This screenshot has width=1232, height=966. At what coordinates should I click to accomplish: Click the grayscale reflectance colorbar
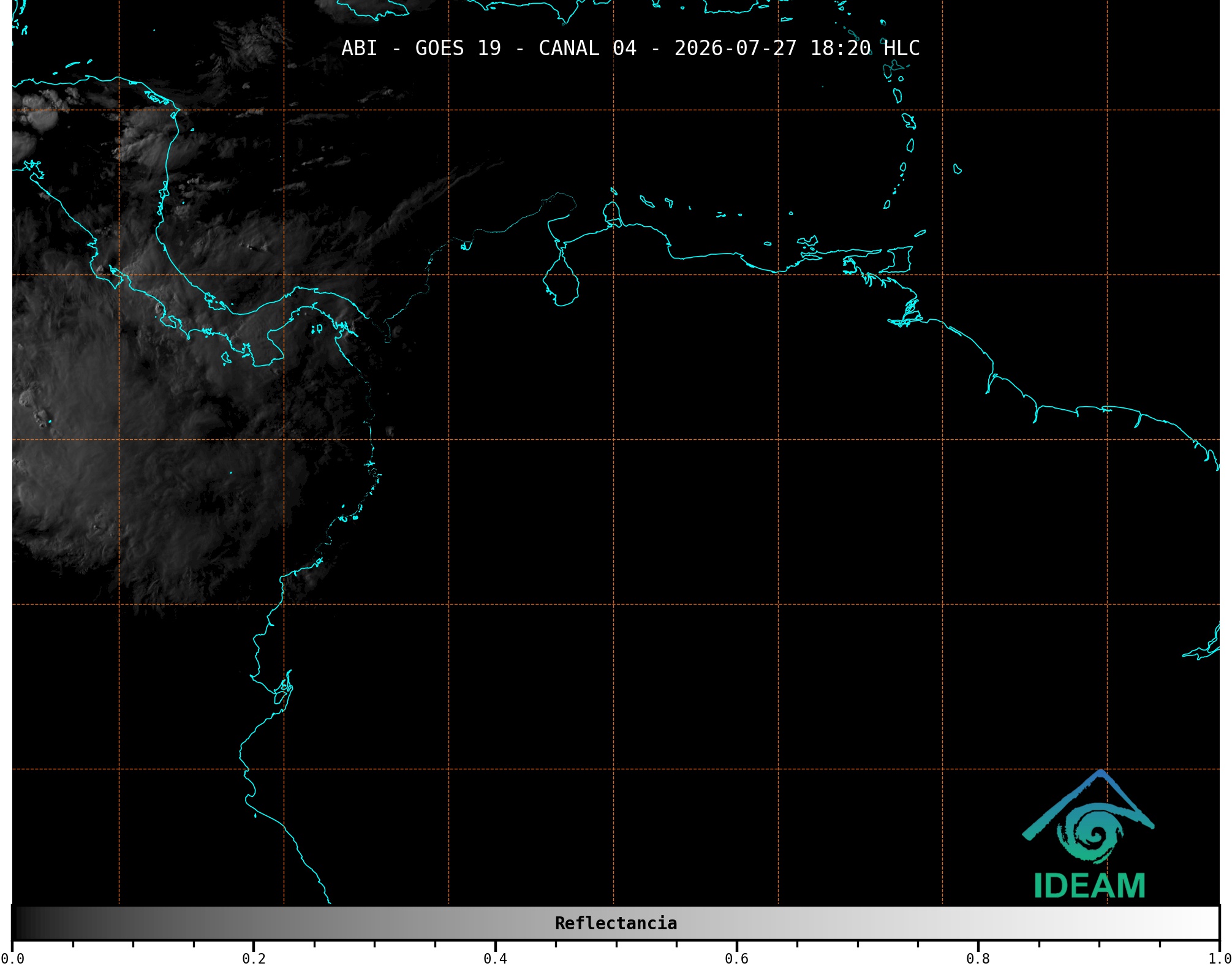coord(616,923)
